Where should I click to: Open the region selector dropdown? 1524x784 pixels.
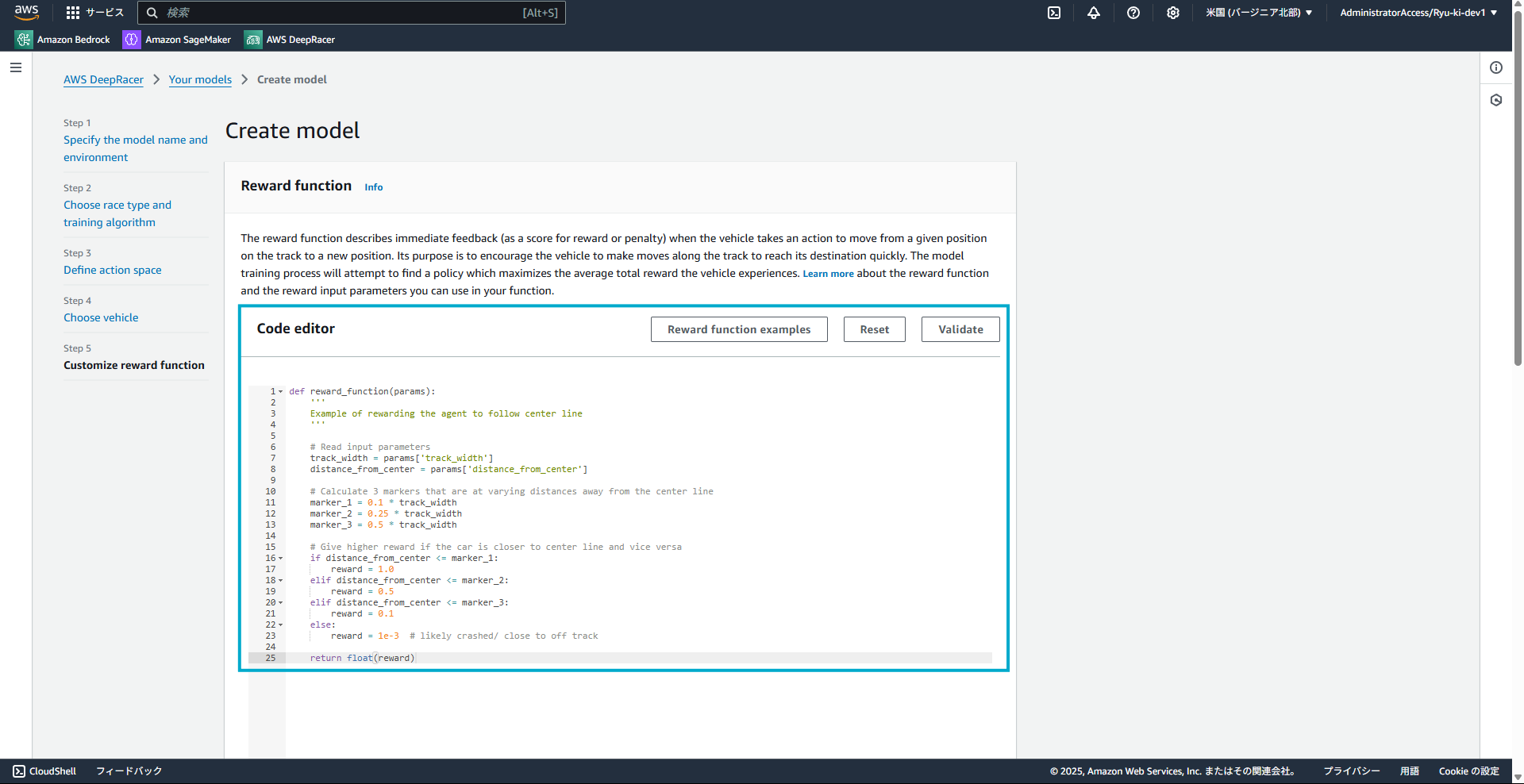click(1259, 13)
